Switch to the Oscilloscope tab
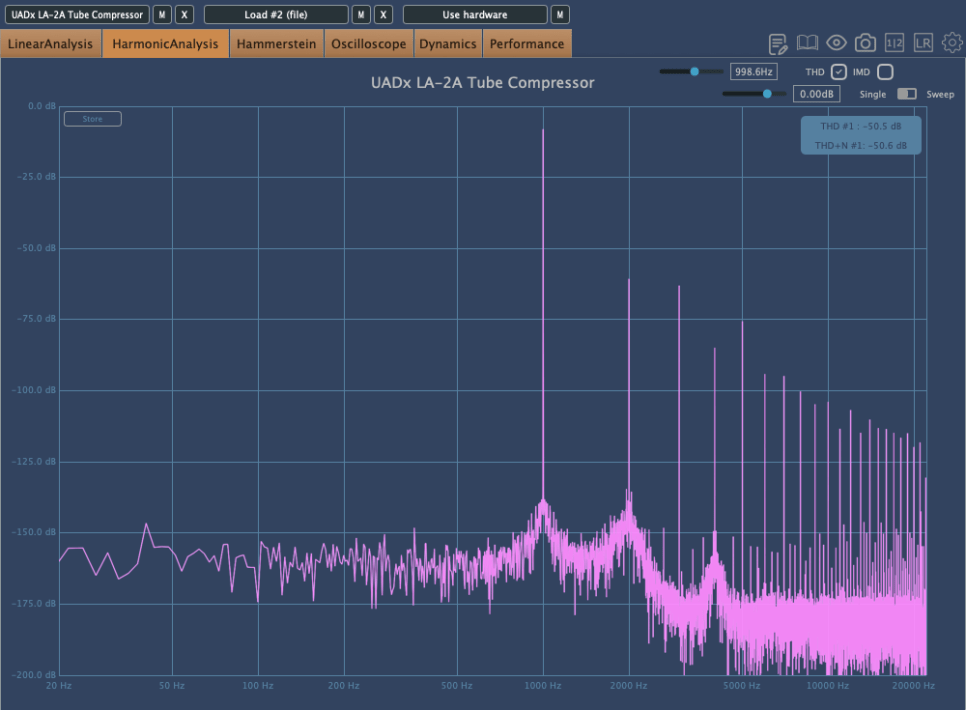The image size is (966, 710). (x=369, y=44)
